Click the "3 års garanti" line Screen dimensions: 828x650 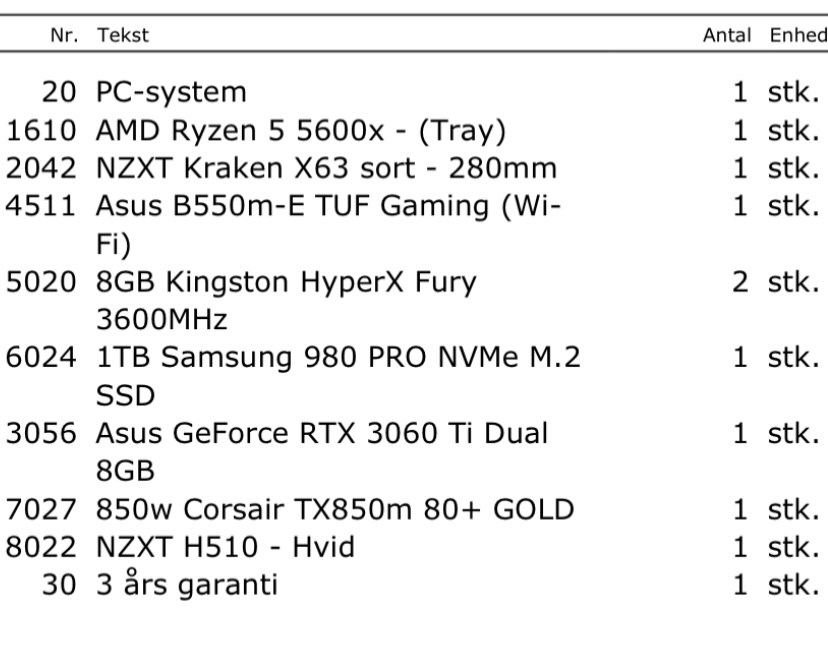pyautogui.click(x=186, y=585)
